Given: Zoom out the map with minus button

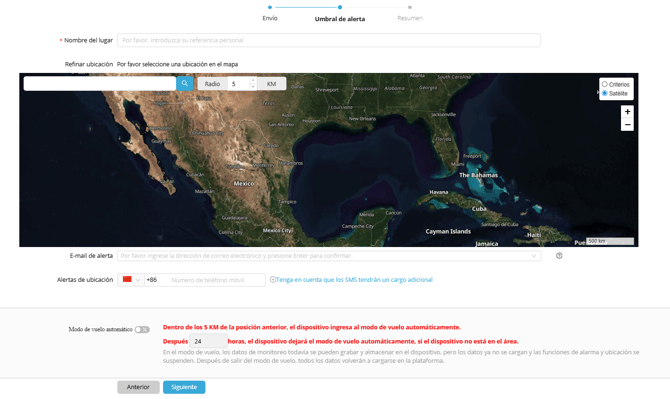Looking at the screenshot, I should pos(627,125).
